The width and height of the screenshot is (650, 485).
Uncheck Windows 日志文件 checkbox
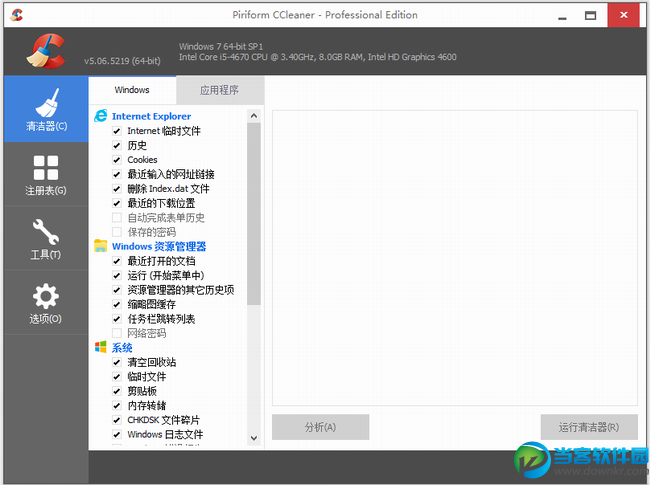pos(117,434)
